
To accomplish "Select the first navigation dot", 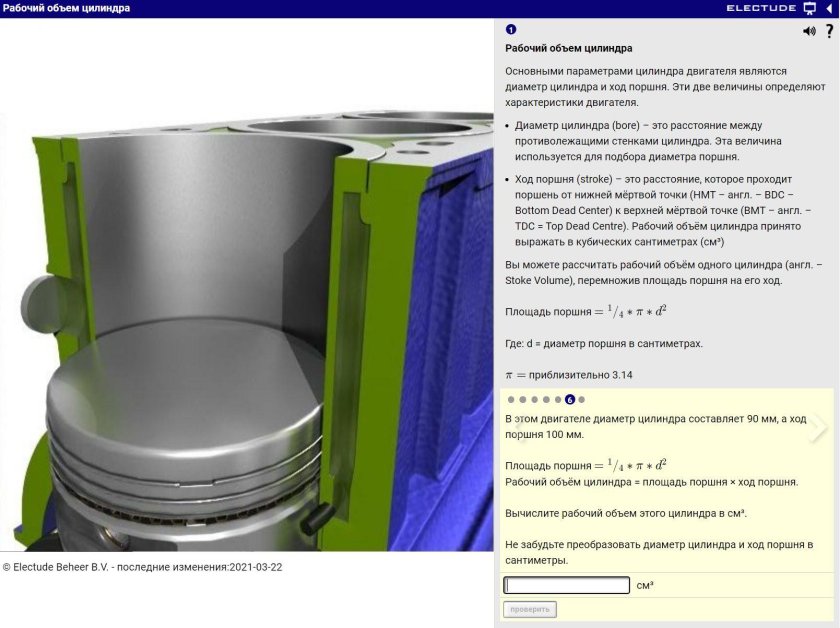I will [x=510, y=399].
